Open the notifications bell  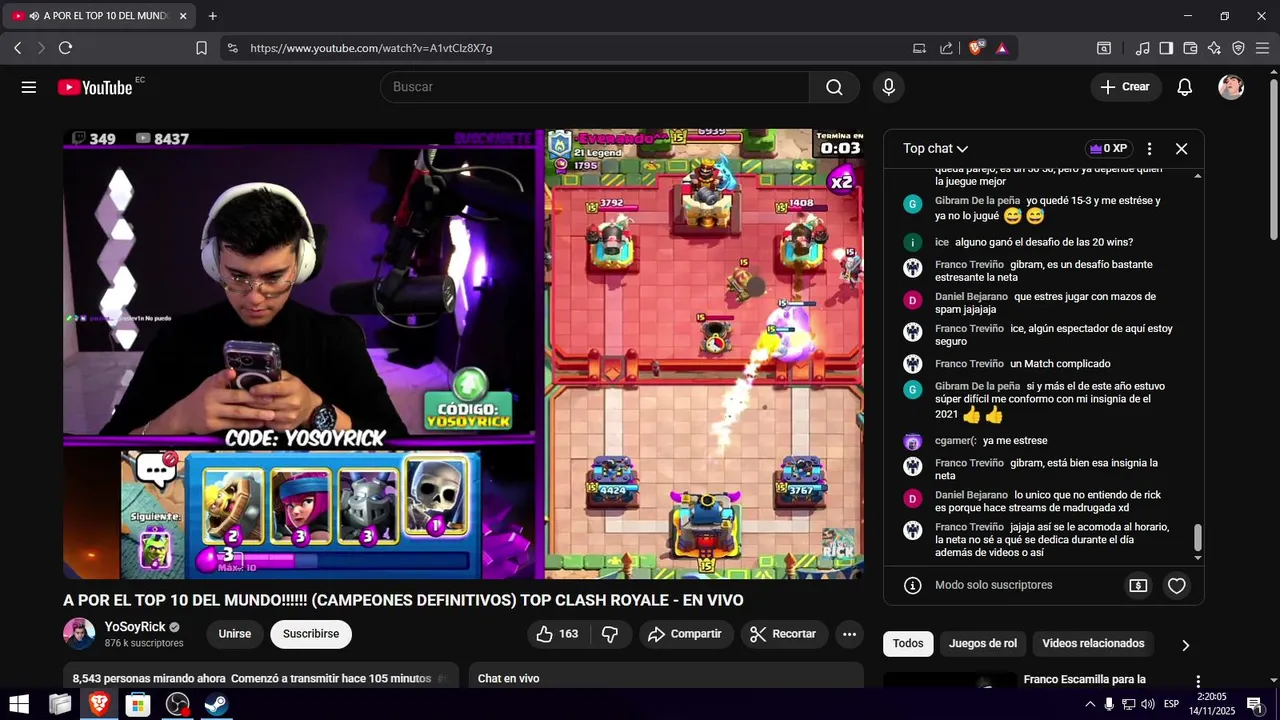[1184, 87]
